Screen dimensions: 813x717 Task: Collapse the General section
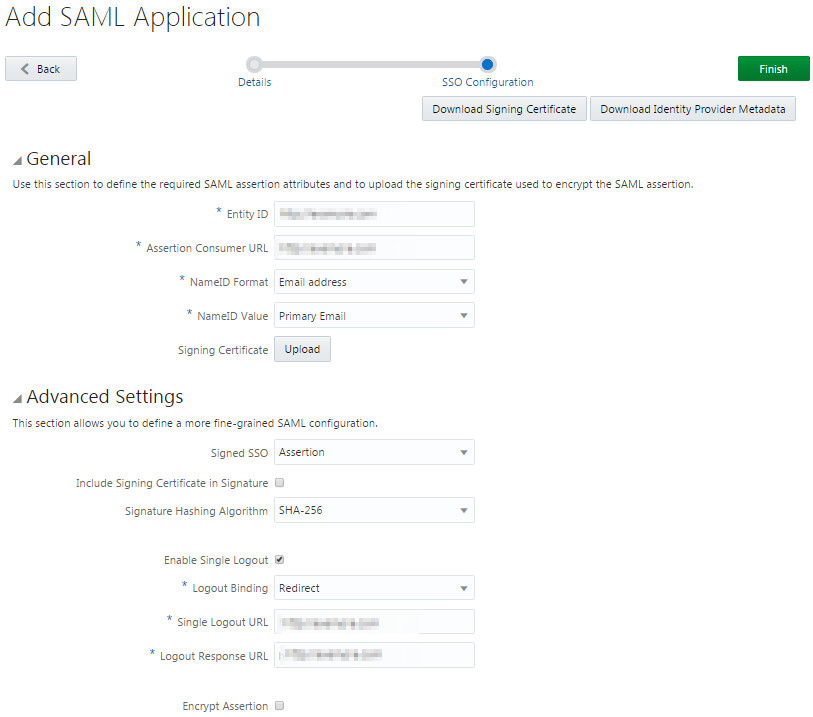[x=16, y=158]
